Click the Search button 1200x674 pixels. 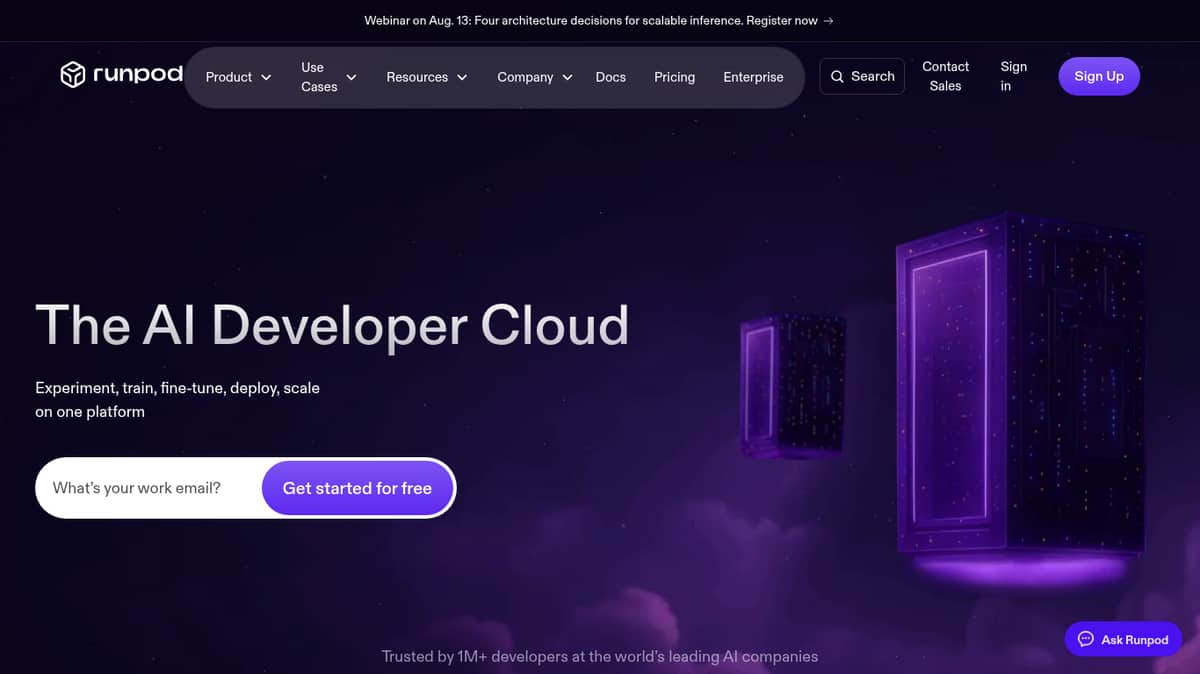coord(862,76)
